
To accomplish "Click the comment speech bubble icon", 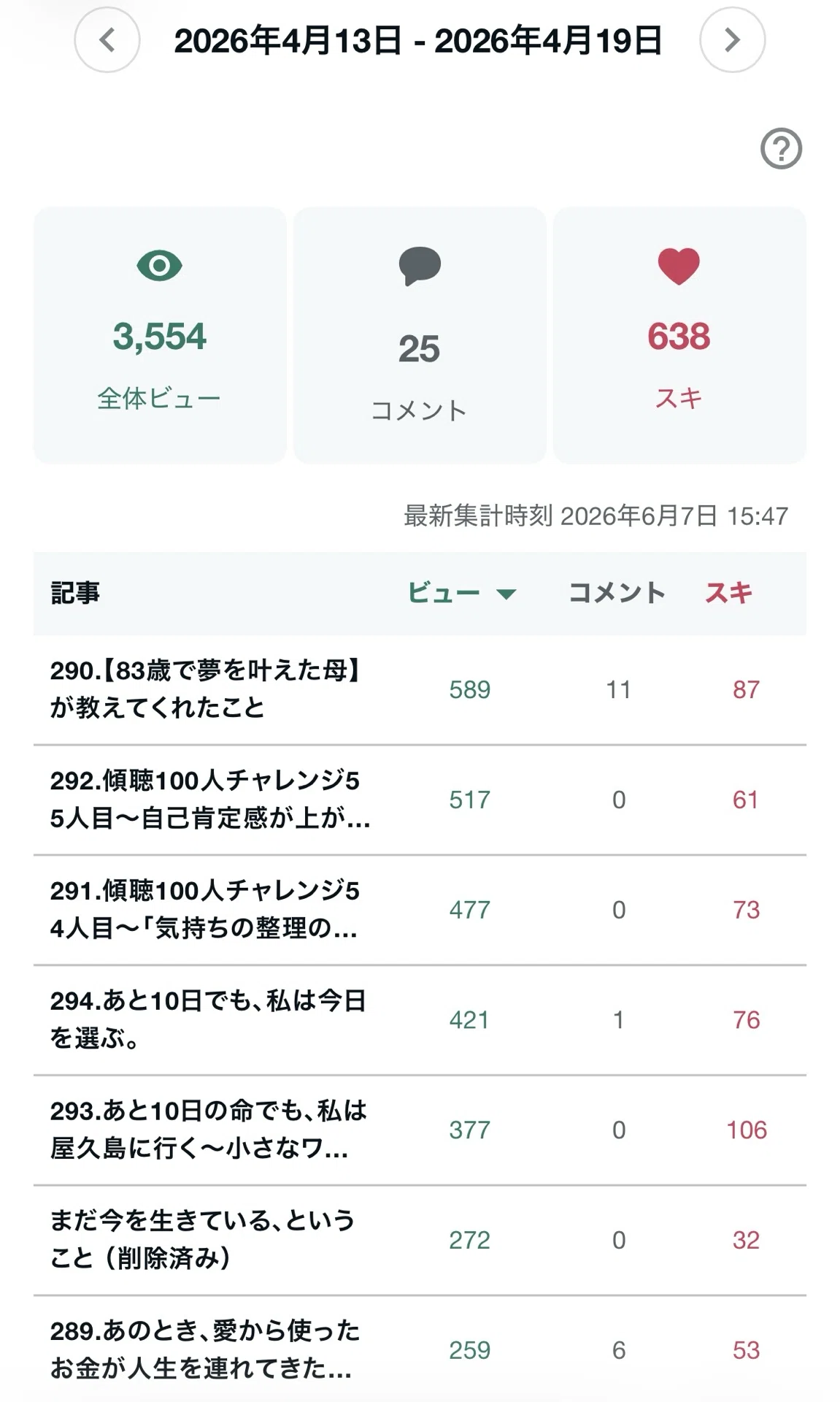I will 420,267.
